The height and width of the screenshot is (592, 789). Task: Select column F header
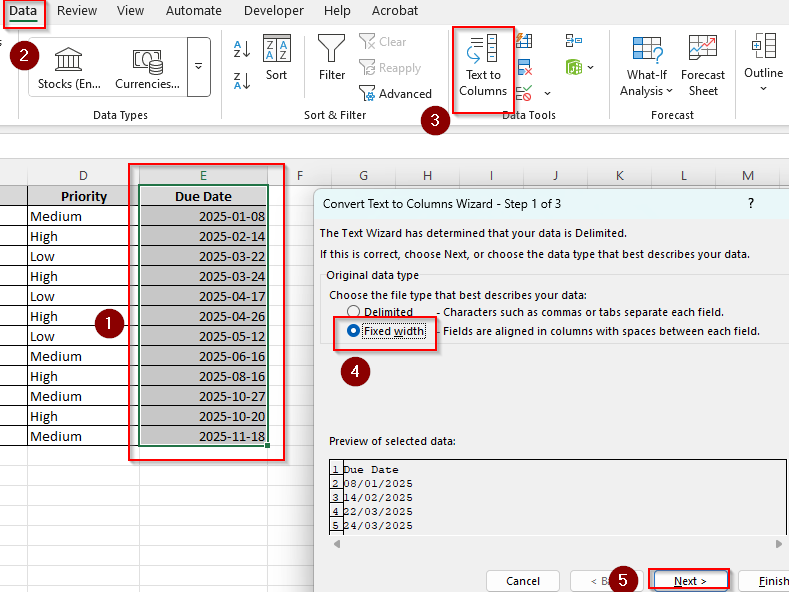pyautogui.click(x=300, y=176)
